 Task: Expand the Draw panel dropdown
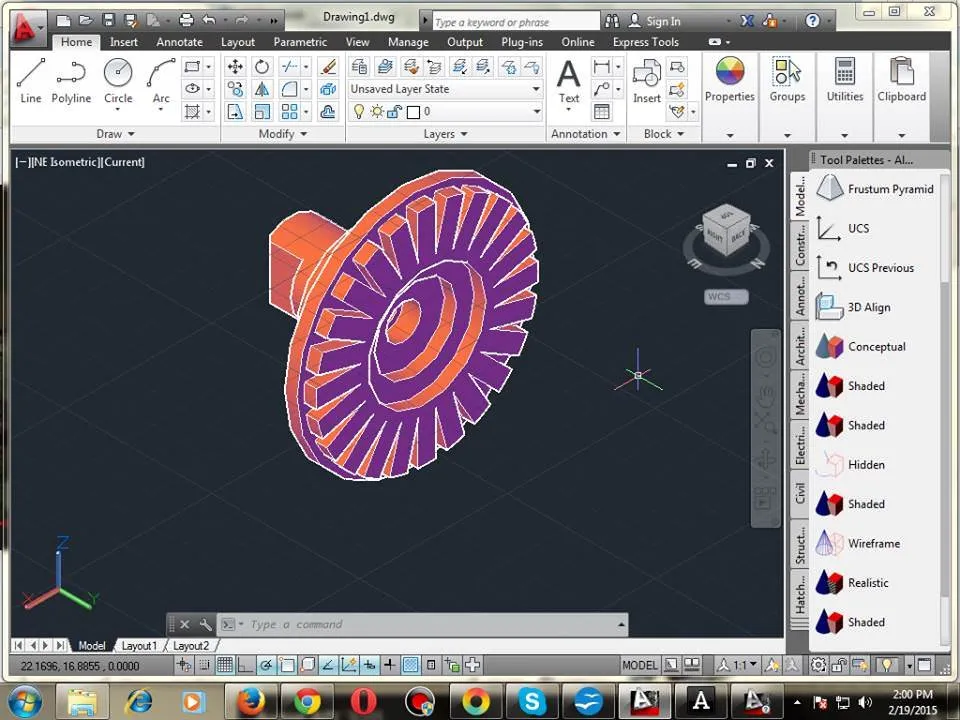pyautogui.click(x=115, y=133)
